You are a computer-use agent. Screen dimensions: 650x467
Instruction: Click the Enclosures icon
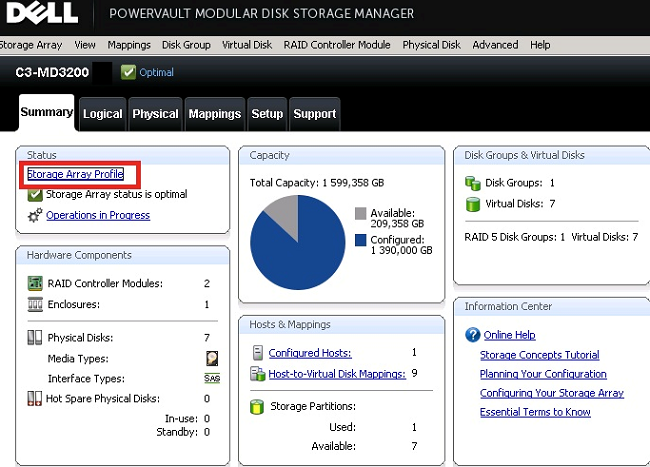click(34, 304)
